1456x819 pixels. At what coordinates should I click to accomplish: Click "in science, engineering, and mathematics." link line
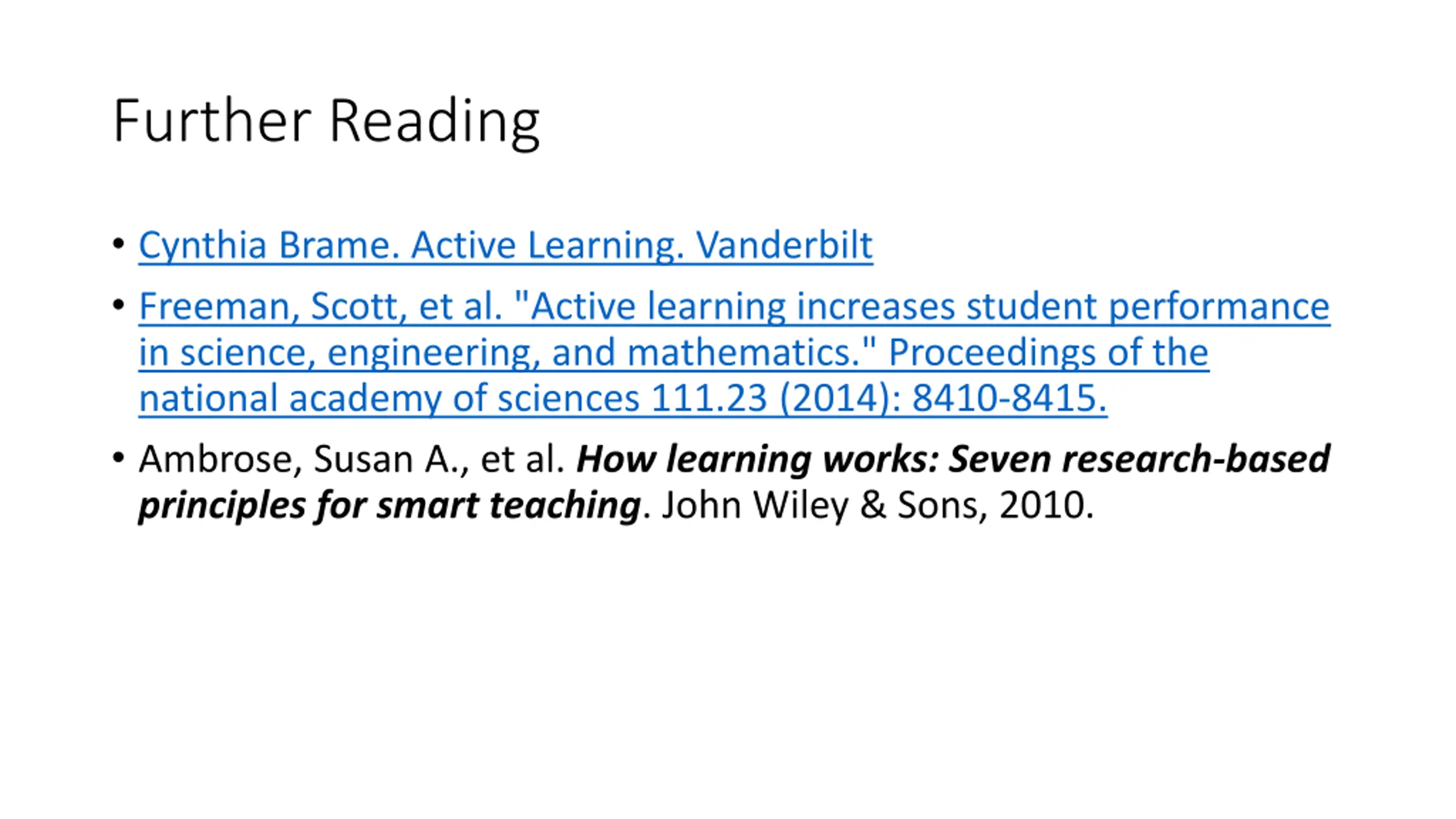507,353
